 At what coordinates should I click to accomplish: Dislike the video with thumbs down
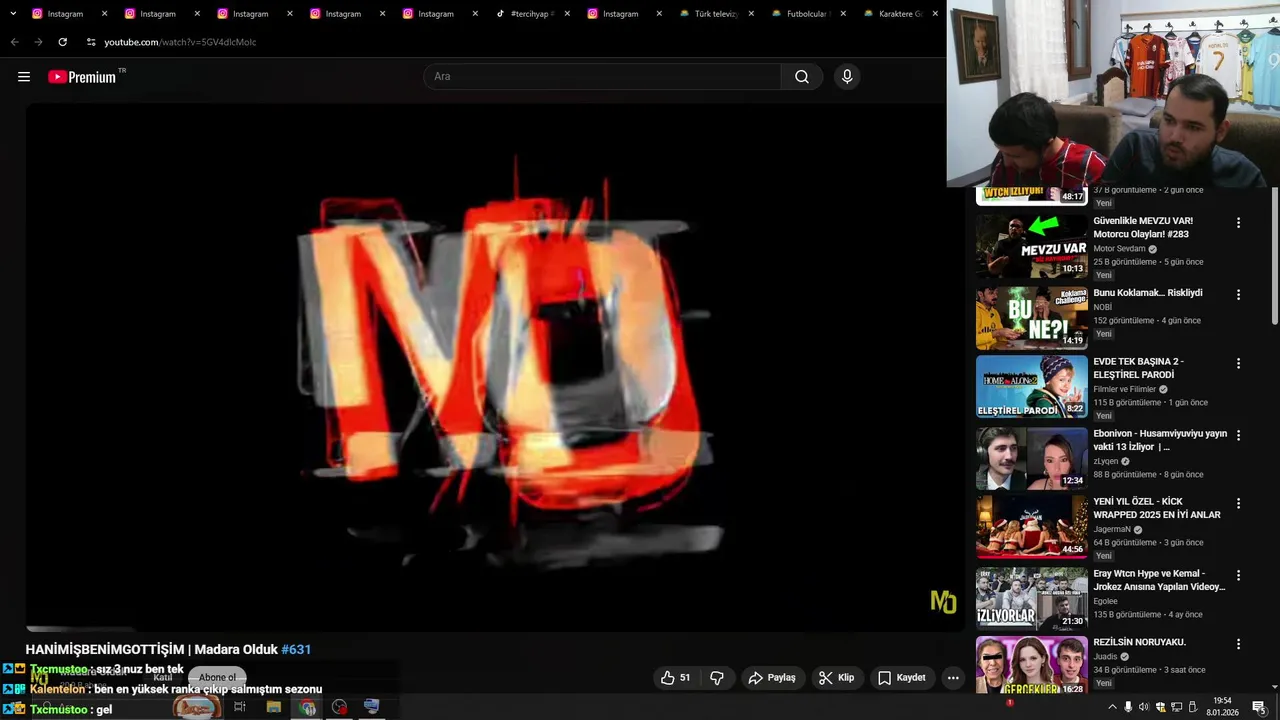(x=717, y=678)
